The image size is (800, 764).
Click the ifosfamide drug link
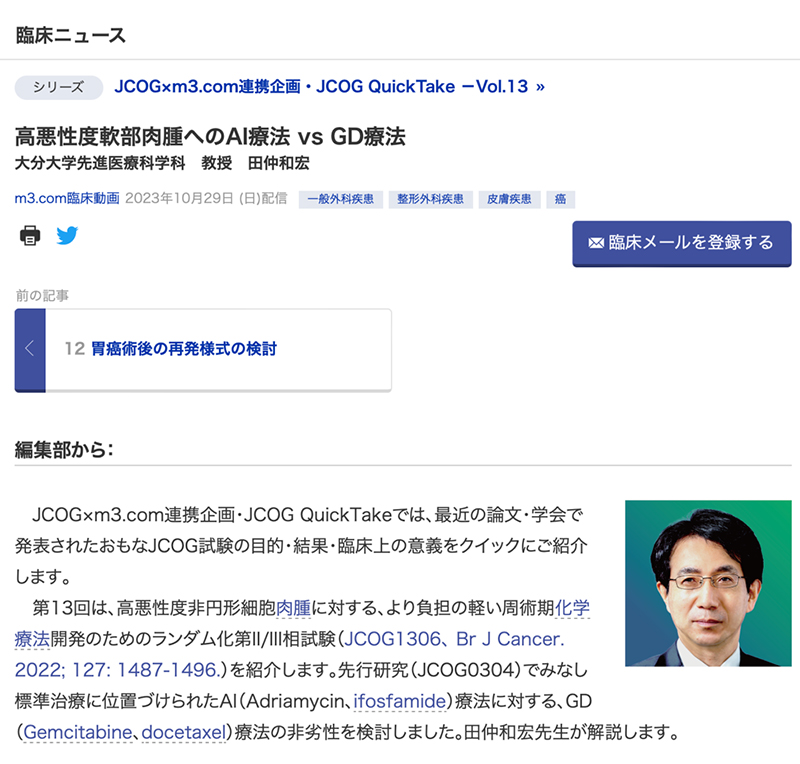coord(399,701)
